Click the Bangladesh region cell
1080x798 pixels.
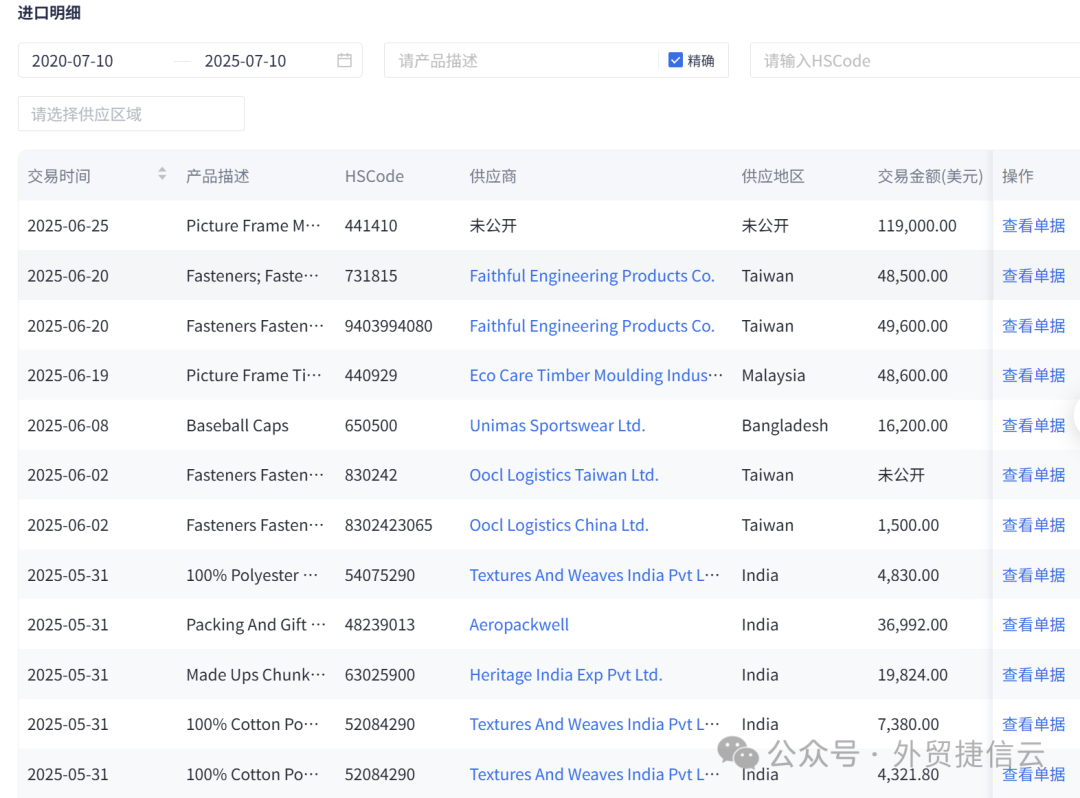point(785,426)
